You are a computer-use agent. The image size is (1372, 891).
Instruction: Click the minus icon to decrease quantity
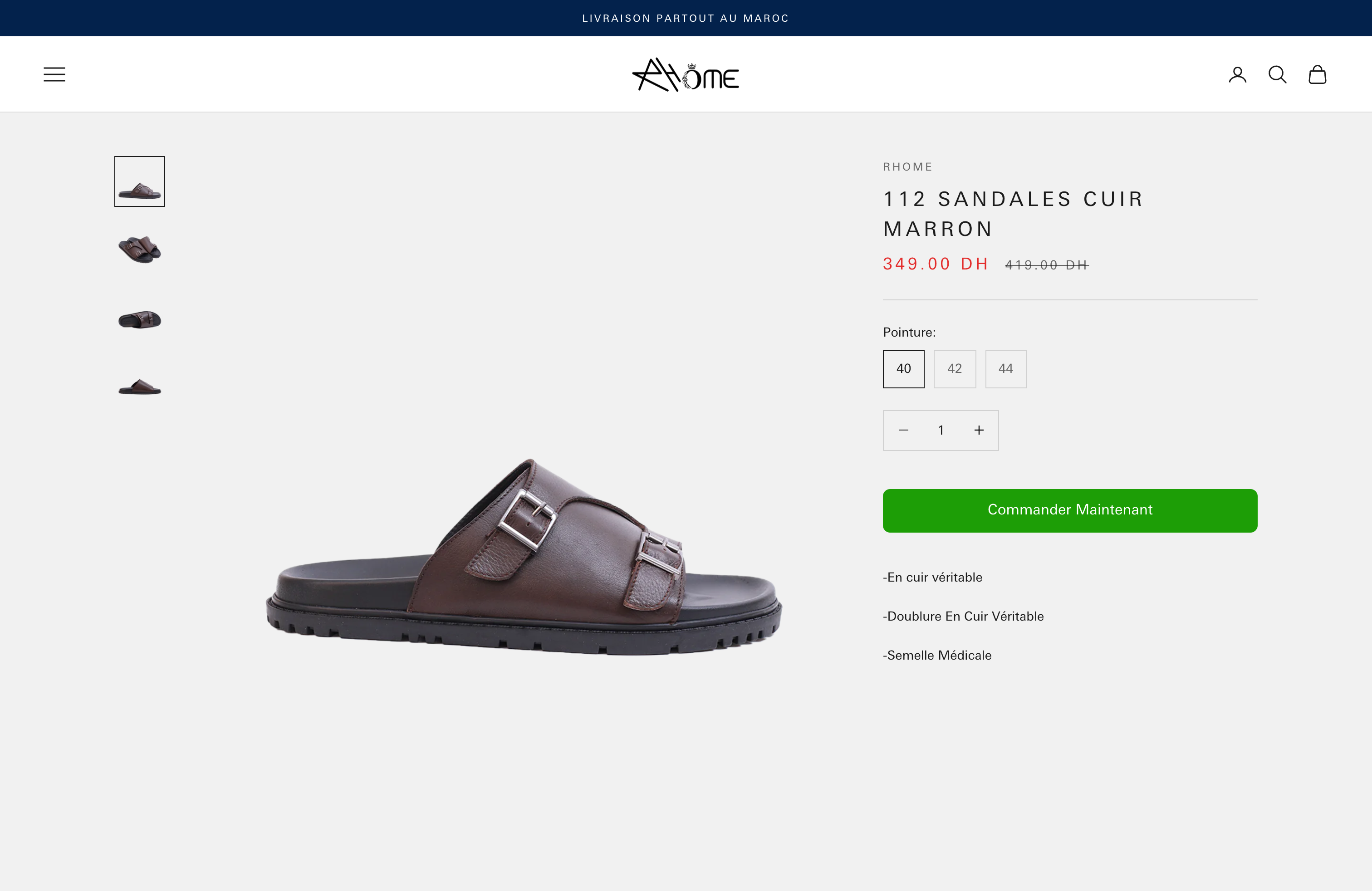[x=903, y=430]
